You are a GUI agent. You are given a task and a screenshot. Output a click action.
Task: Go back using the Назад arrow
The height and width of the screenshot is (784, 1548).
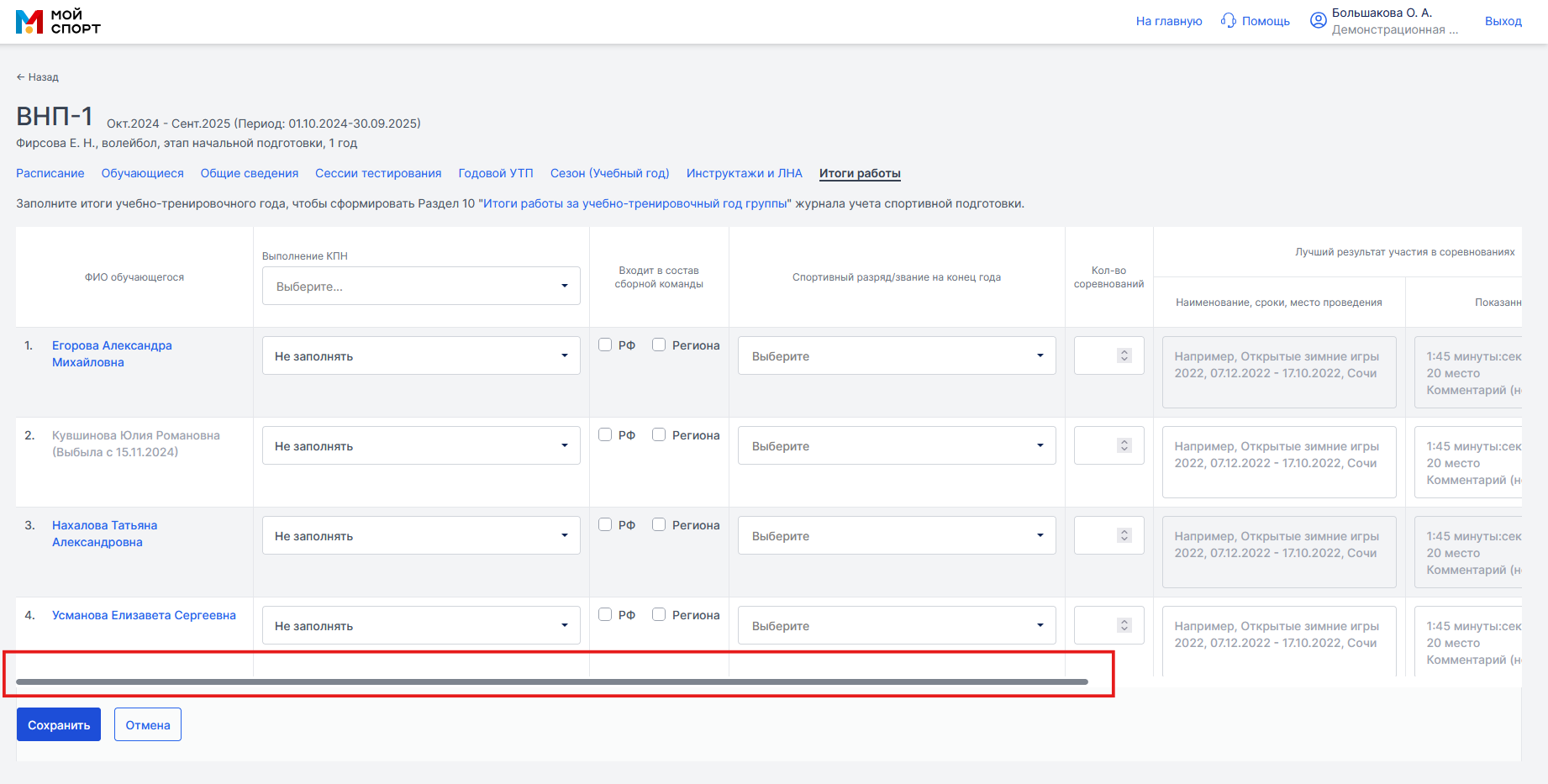[x=37, y=76]
